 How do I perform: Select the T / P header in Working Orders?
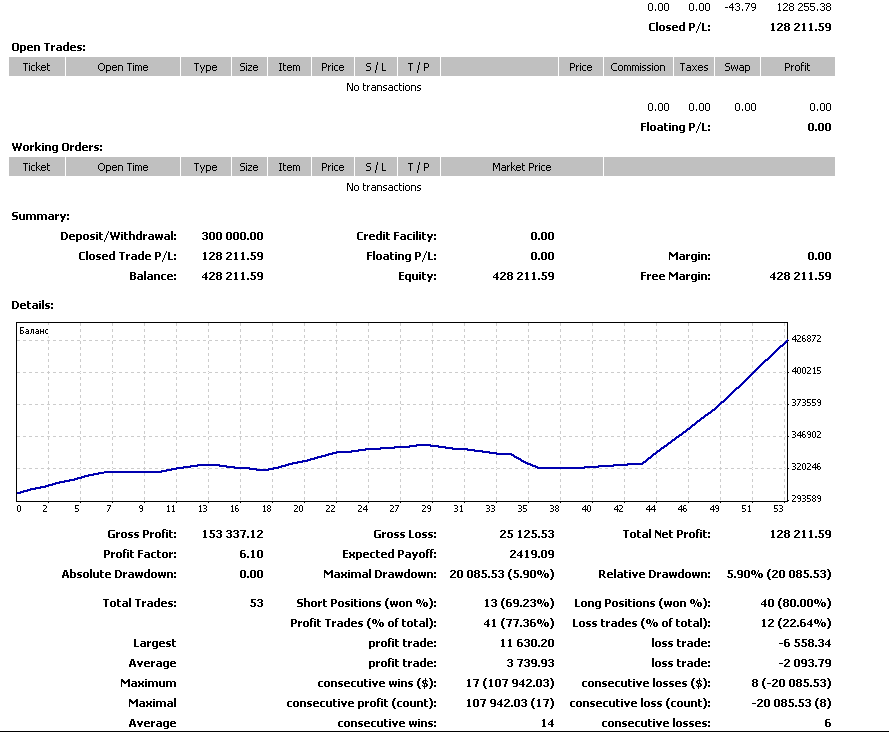[x=418, y=167]
